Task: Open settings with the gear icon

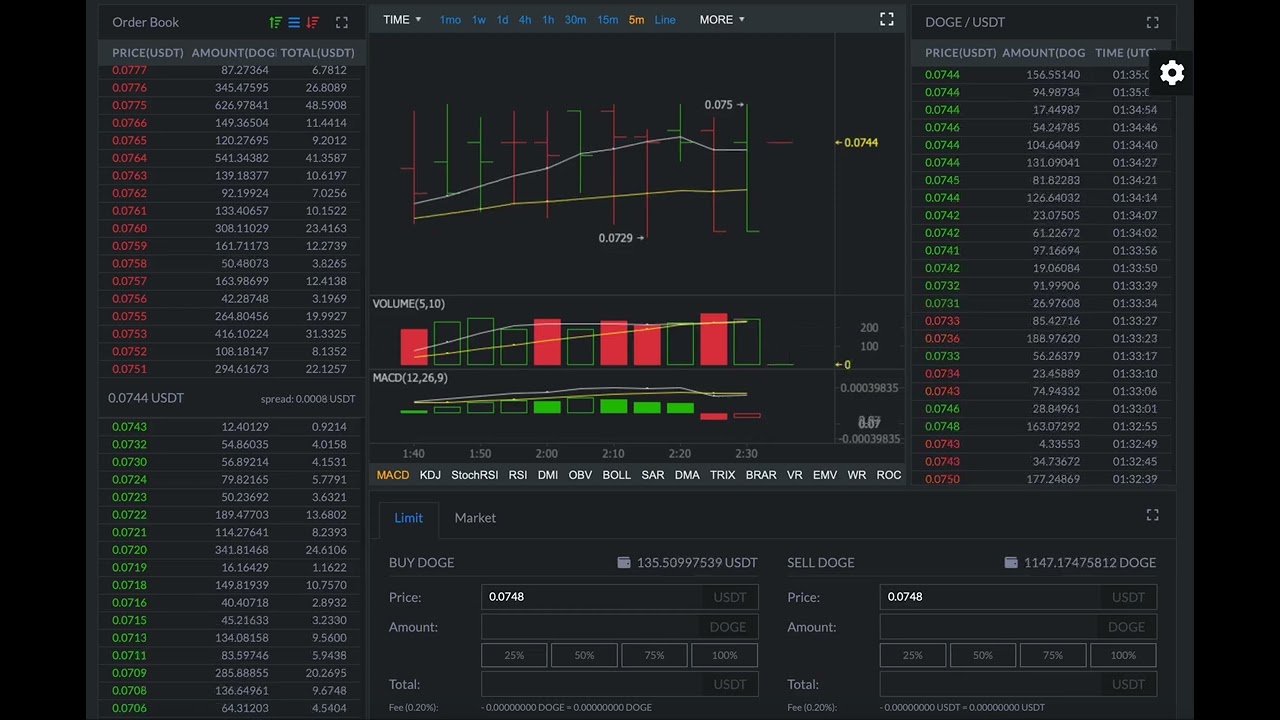Action: point(1172,73)
